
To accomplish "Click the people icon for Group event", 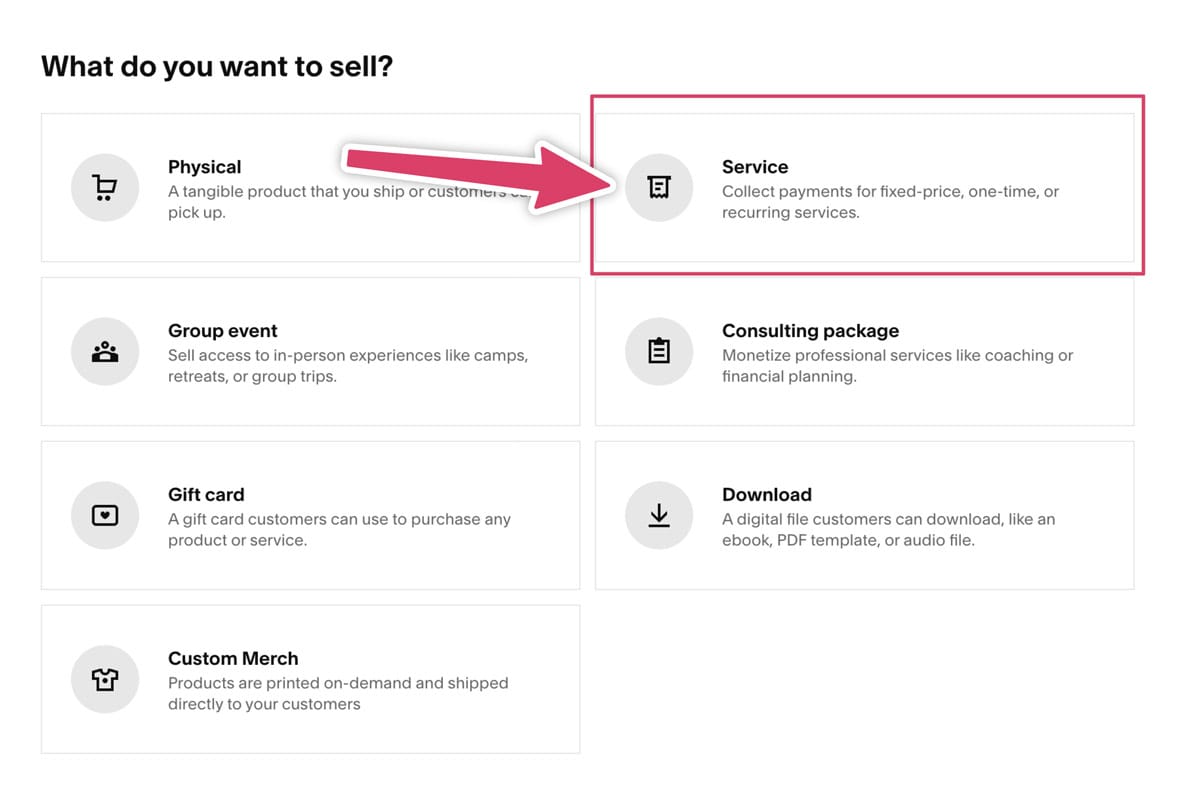I will (105, 351).
